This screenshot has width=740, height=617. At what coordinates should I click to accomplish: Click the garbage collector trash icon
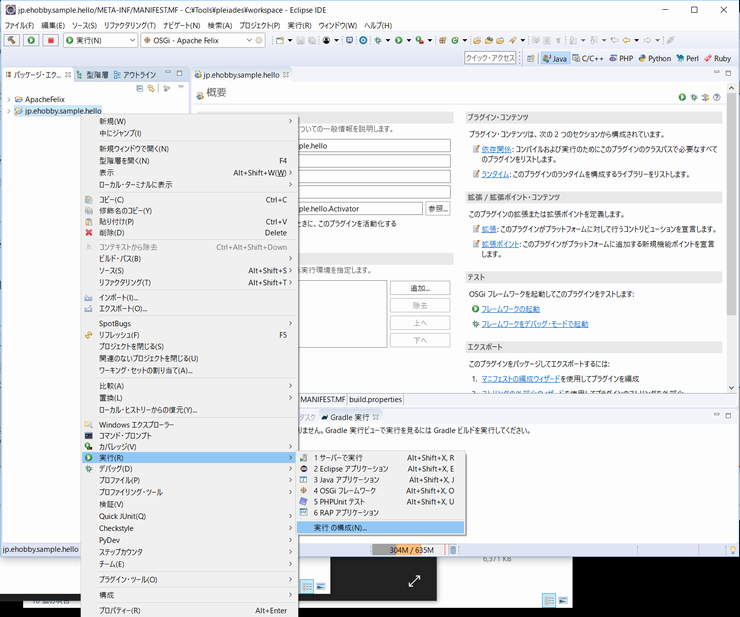tap(452, 549)
